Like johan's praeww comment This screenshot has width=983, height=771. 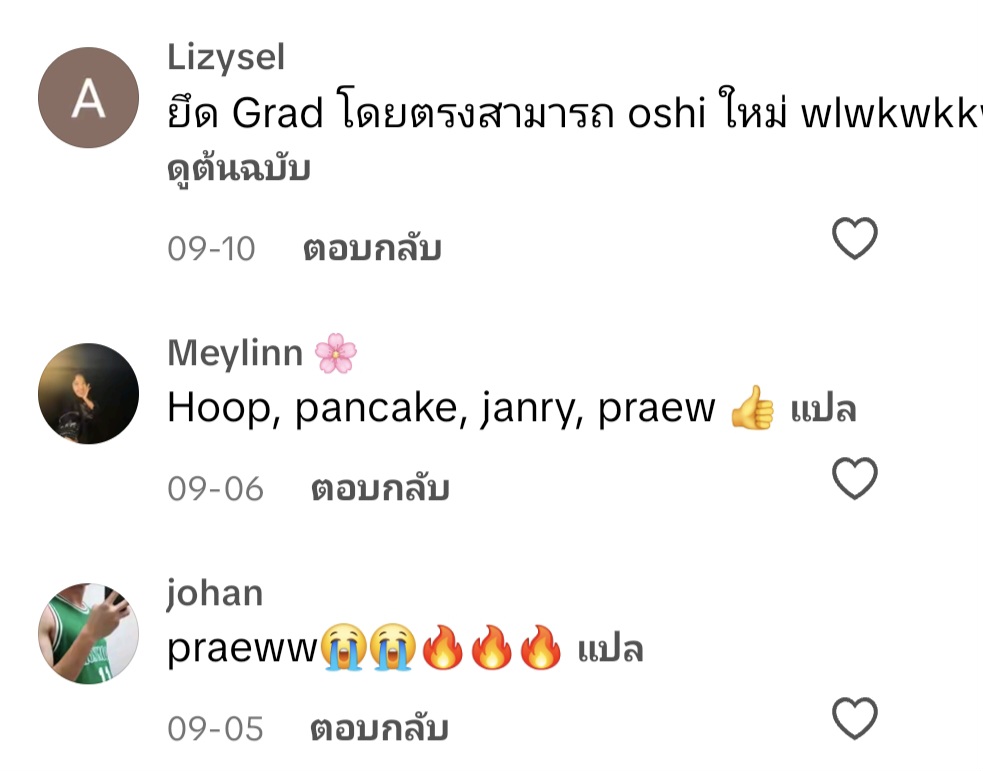(x=854, y=718)
